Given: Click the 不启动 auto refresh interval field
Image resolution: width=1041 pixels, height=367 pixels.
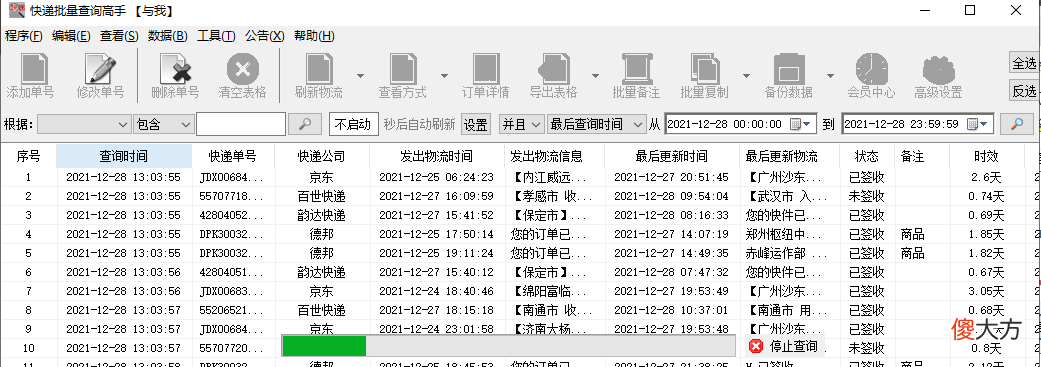Looking at the screenshot, I should [353, 124].
